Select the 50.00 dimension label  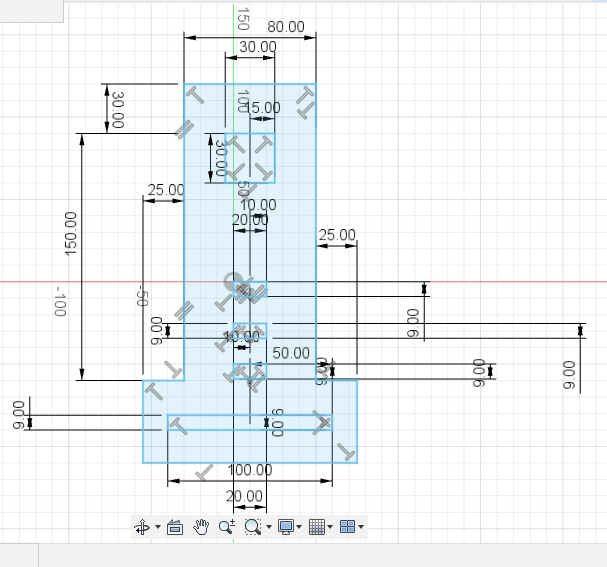point(291,353)
